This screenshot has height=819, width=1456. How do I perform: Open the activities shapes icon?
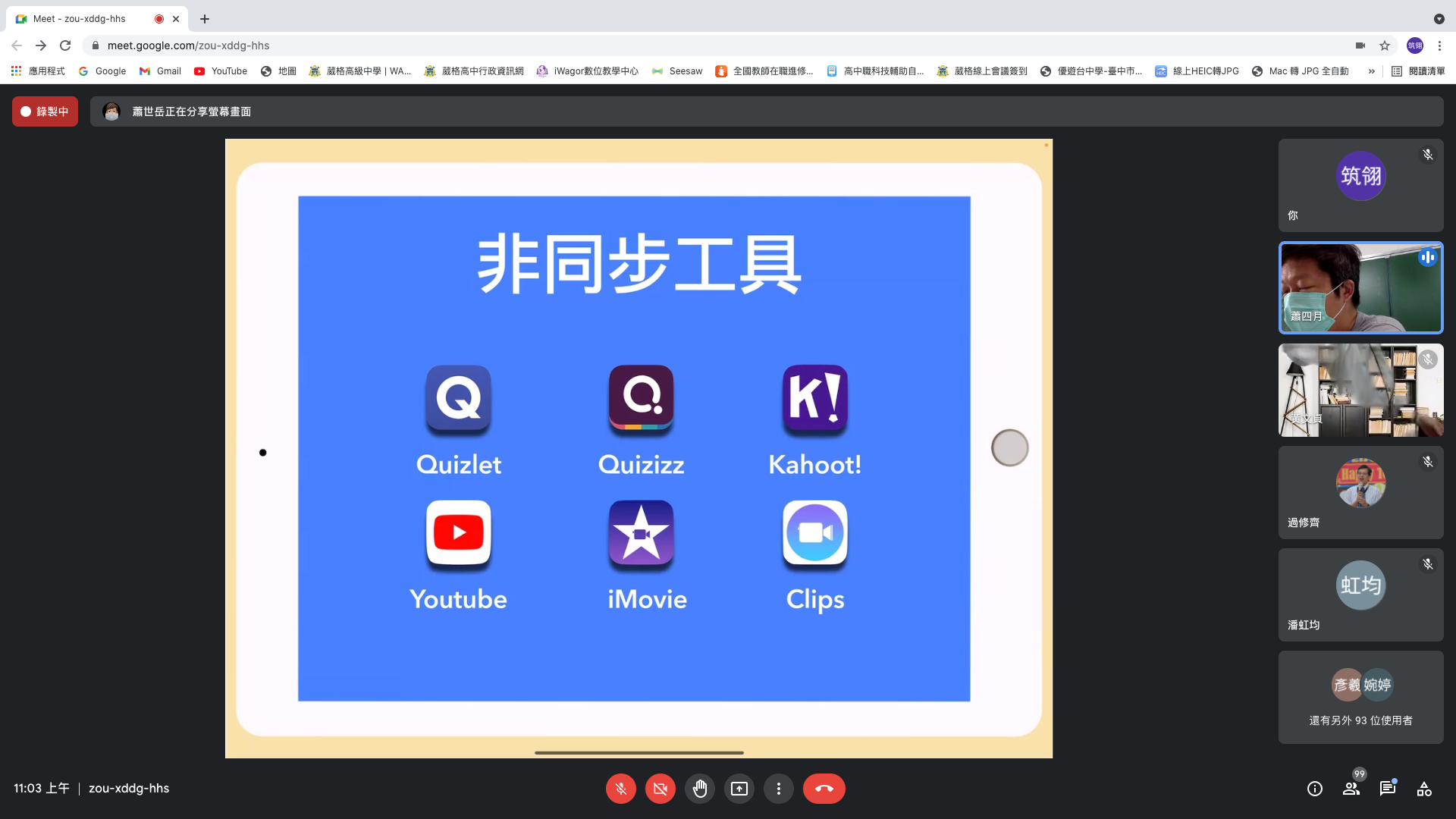pos(1423,789)
